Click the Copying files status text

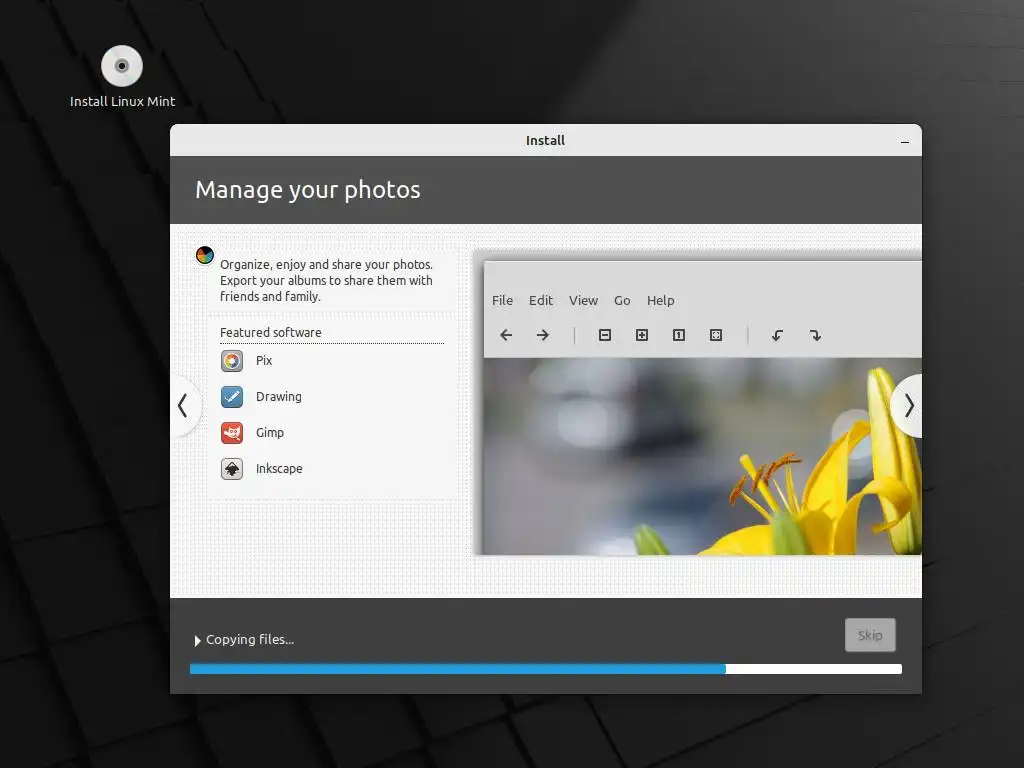coord(250,639)
